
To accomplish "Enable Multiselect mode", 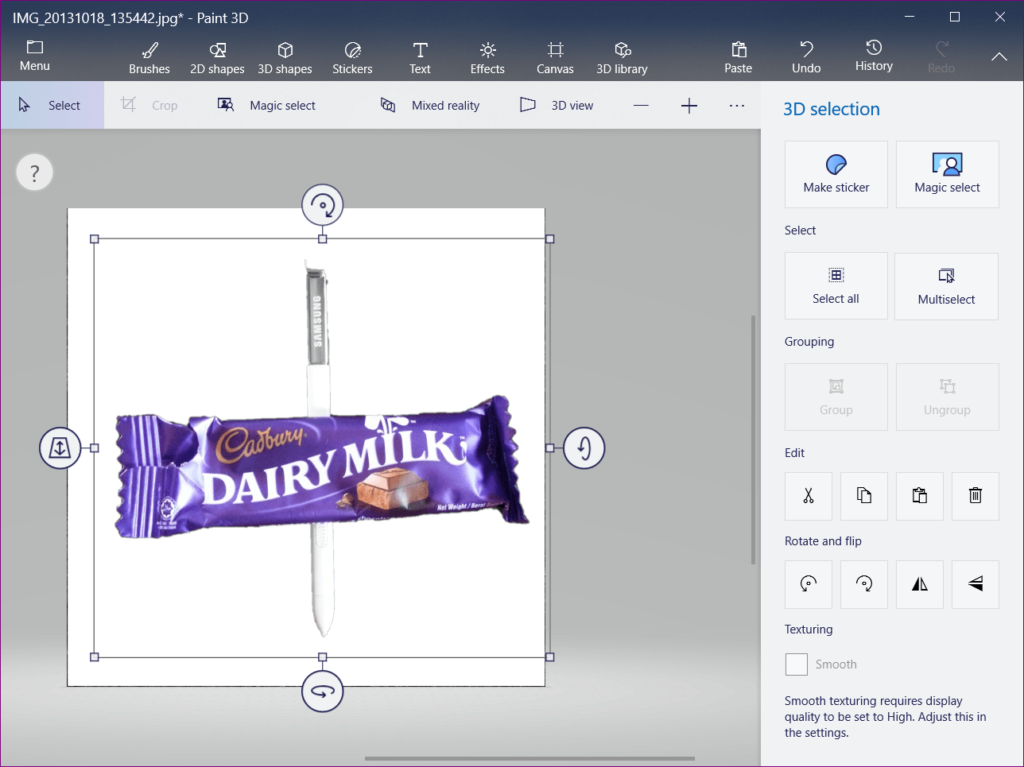I will [x=946, y=286].
